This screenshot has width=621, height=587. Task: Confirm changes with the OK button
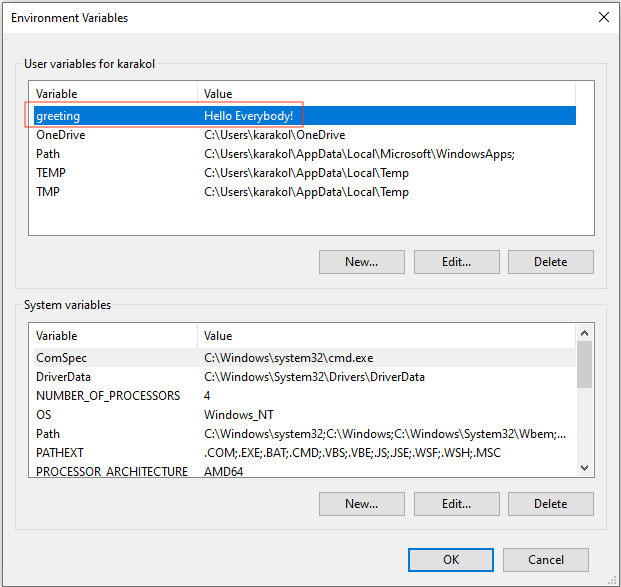[451, 560]
